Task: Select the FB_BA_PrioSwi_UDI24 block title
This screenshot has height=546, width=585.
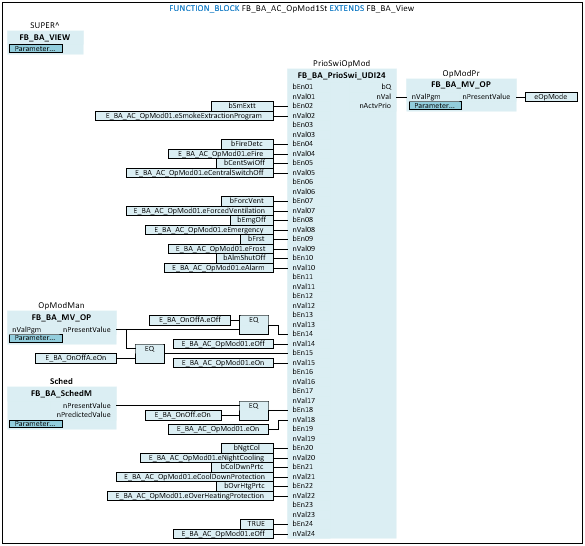Action: tap(341, 75)
